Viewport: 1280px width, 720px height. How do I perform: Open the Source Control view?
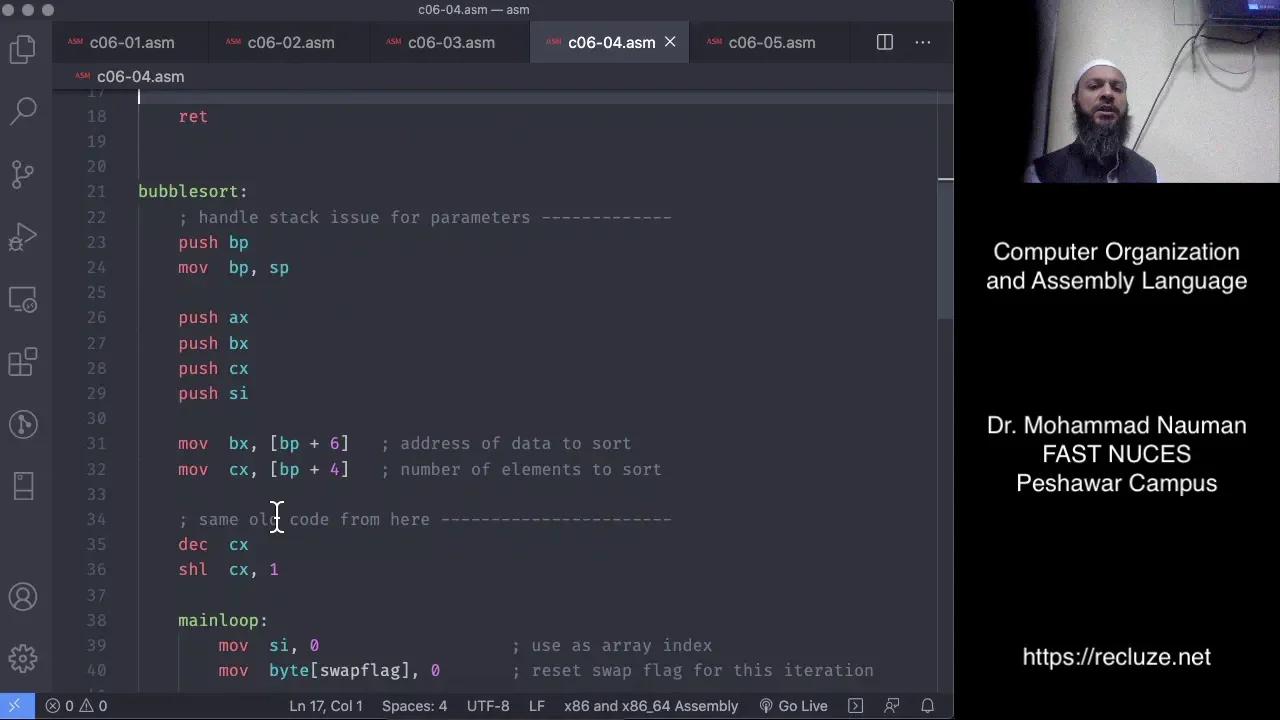23,173
